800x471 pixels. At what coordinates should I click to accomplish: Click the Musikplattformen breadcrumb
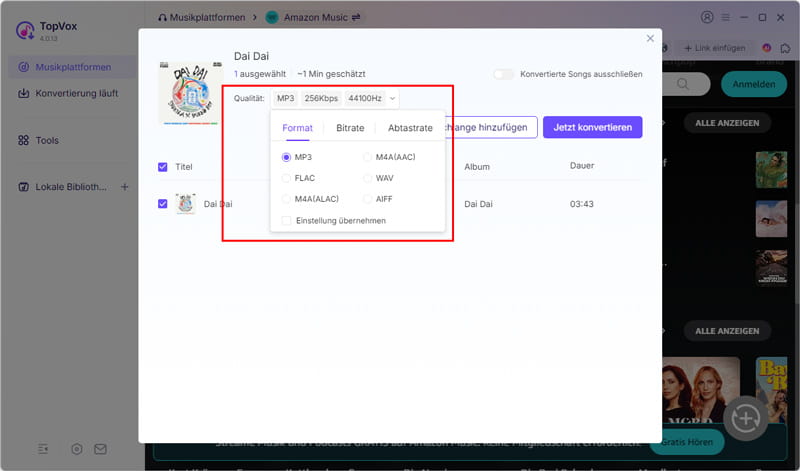coord(202,17)
